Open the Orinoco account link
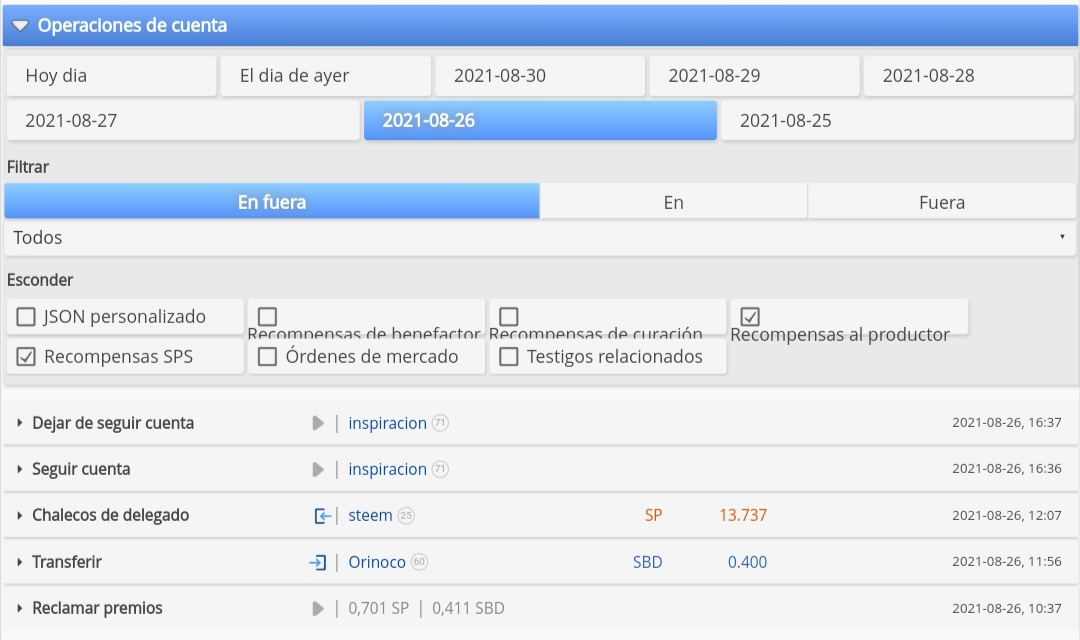 [377, 562]
